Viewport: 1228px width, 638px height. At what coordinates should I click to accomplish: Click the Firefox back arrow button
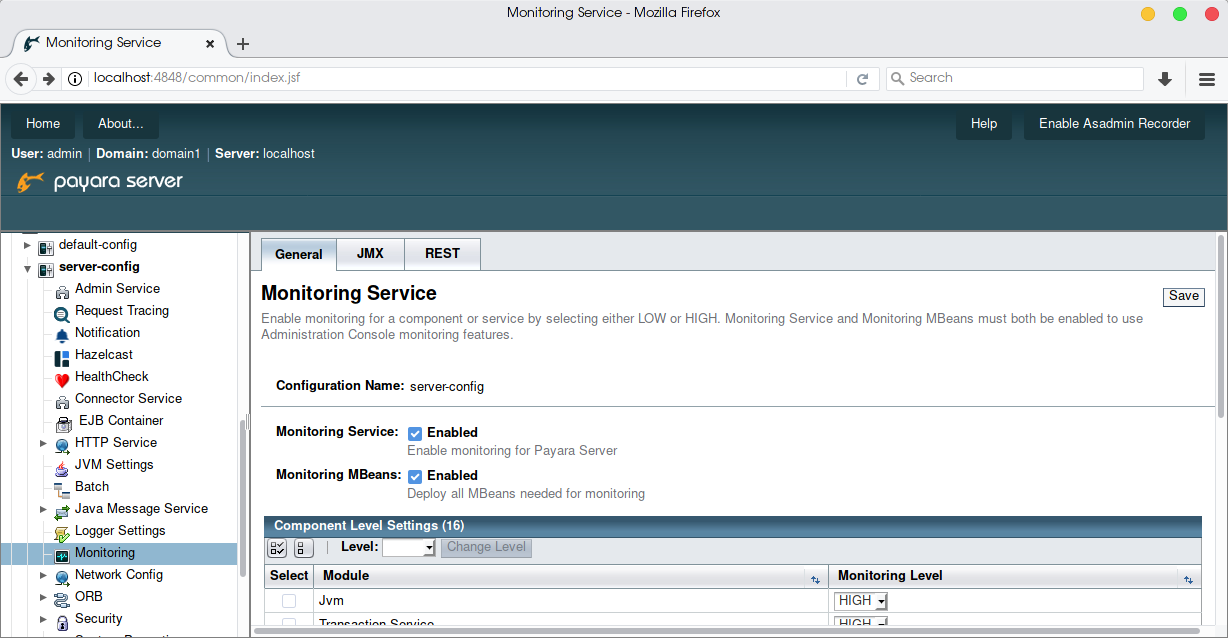tap(20, 79)
